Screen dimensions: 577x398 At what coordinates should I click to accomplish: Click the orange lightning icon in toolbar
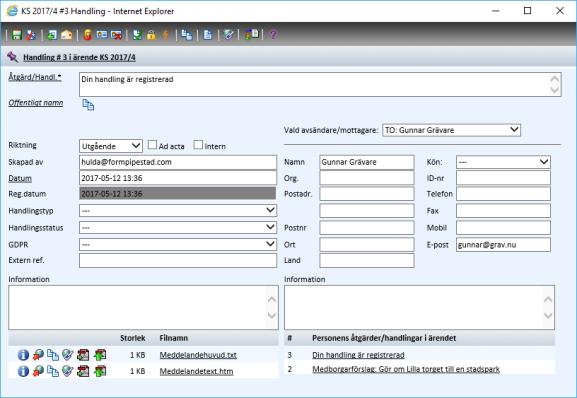(x=166, y=35)
